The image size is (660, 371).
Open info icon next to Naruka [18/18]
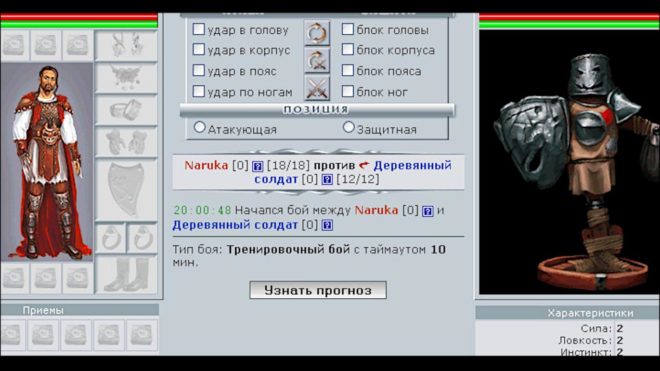[258, 166]
